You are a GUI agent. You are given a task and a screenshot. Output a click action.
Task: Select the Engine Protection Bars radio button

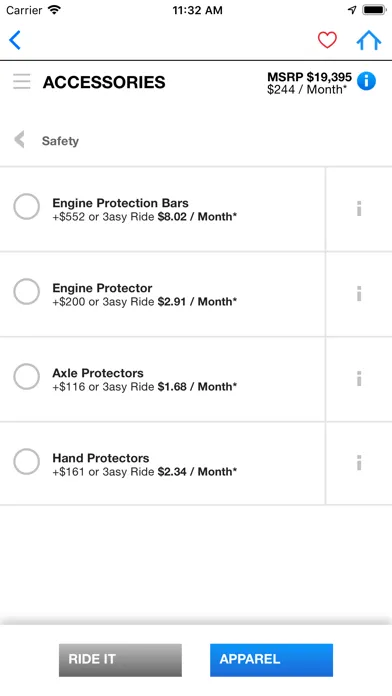tap(27, 206)
